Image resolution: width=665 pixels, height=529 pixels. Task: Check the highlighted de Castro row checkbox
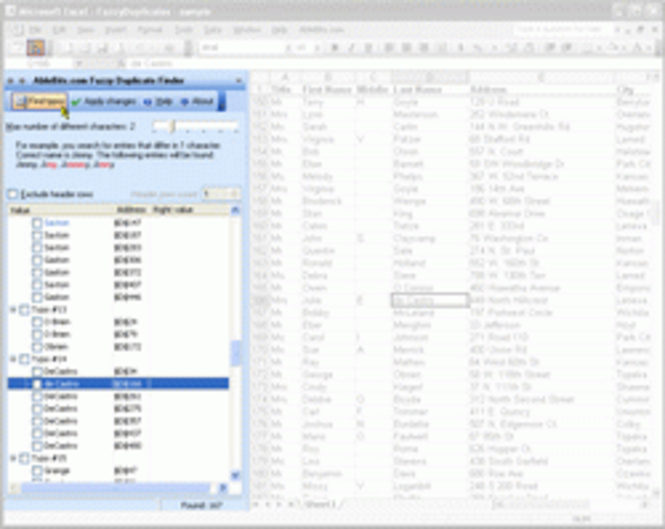(37, 384)
